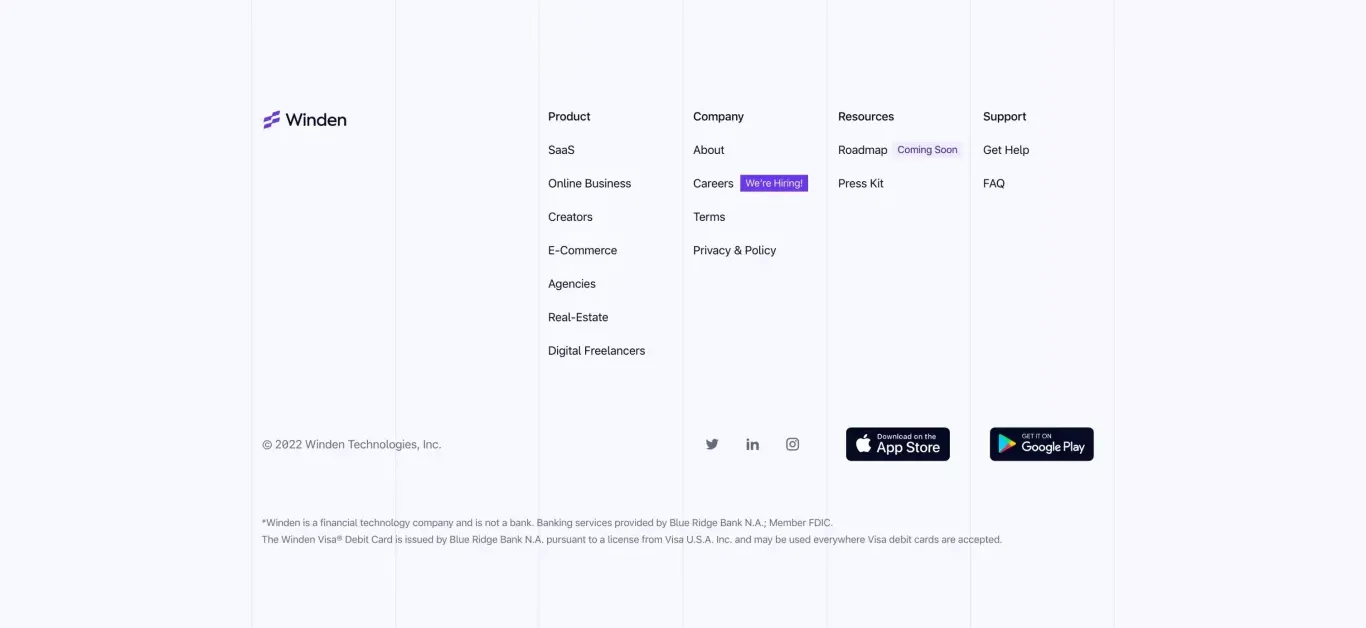The height and width of the screenshot is (628, 1366).
Task: Open the Instagram social icon
Action: coord(792,444)
